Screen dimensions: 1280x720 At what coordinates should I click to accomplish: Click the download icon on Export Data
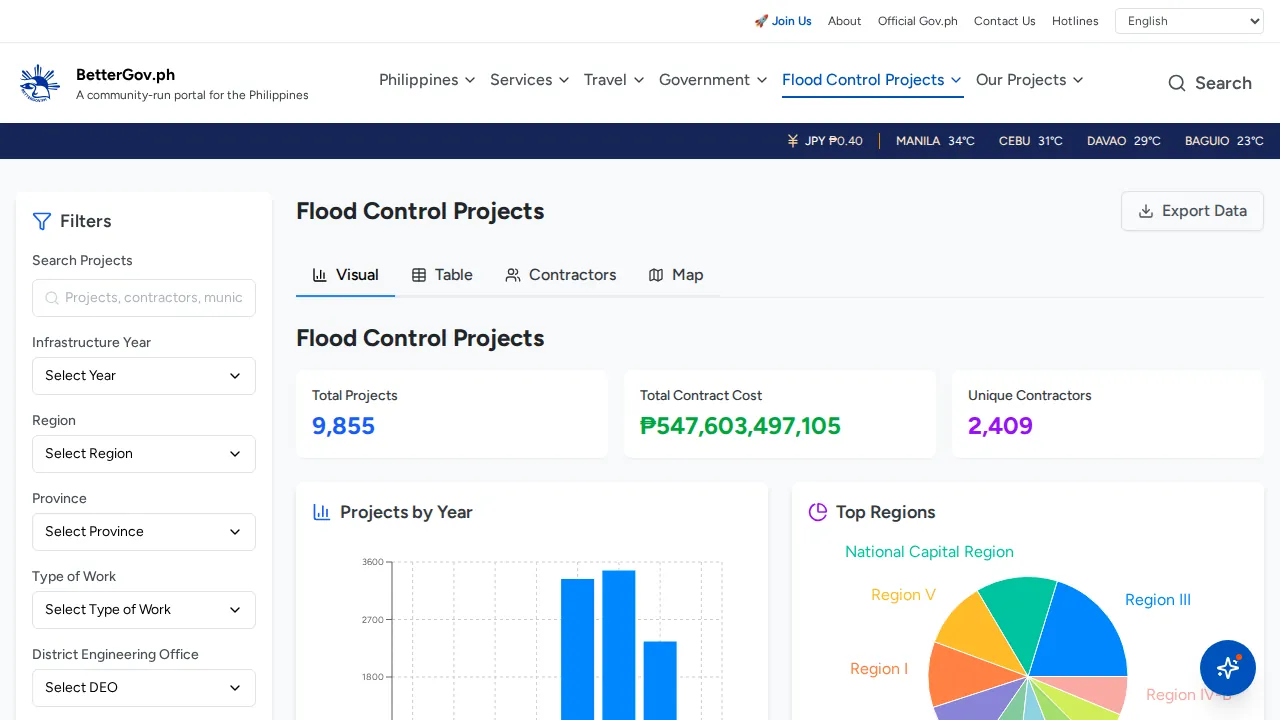pyautogui.click(x=1146, y=211)
